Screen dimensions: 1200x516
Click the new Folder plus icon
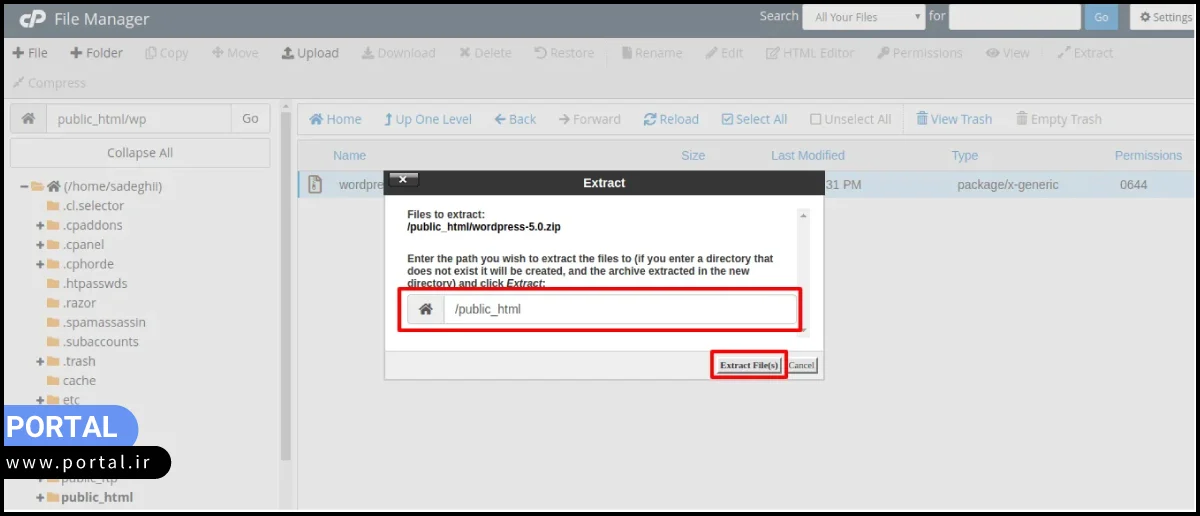coord(76,53)
